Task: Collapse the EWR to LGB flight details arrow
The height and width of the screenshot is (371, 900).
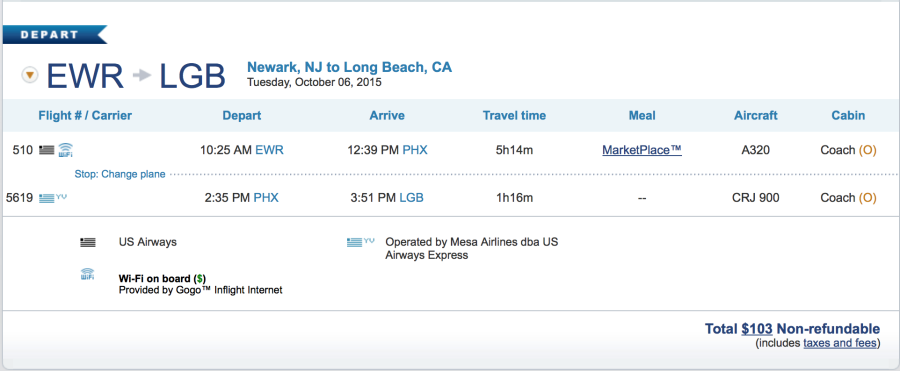Action: [x=30, y=75]
